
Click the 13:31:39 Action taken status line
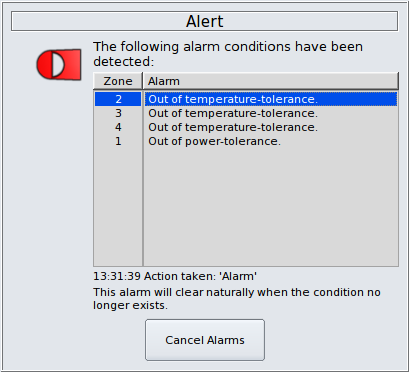click(175, 276)
